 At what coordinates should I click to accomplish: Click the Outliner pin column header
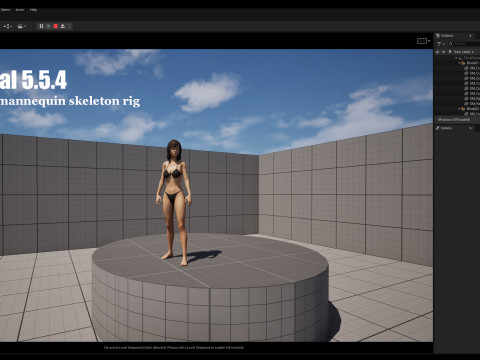point(450,52)
